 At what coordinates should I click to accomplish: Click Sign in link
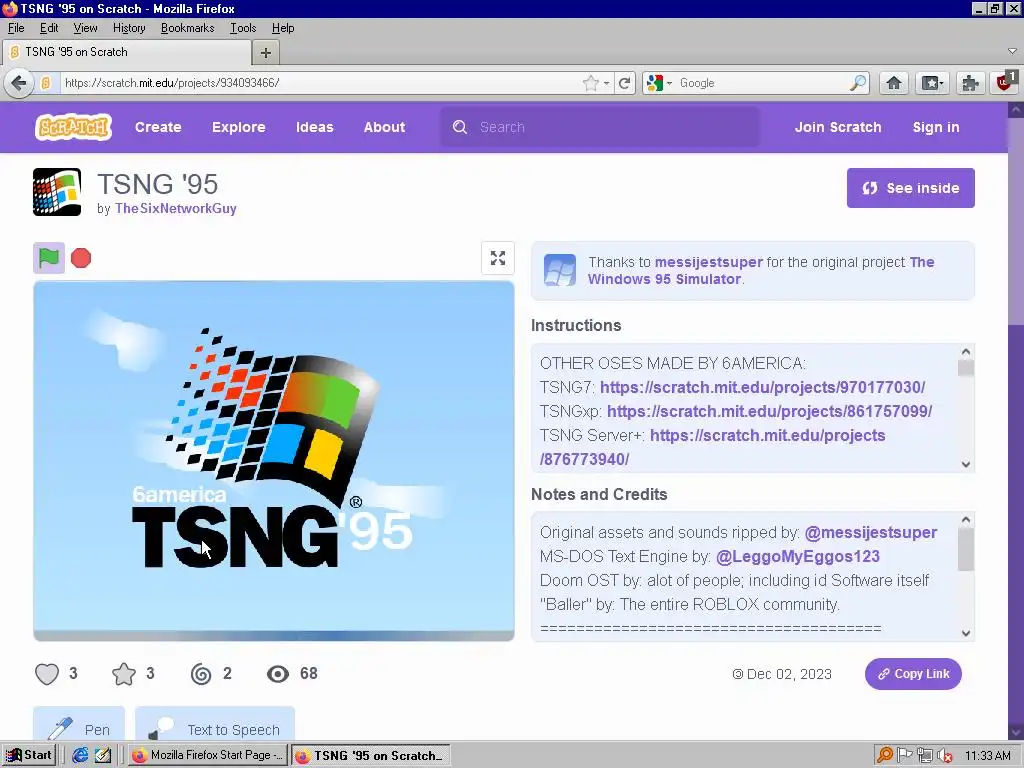coord(936,127)
